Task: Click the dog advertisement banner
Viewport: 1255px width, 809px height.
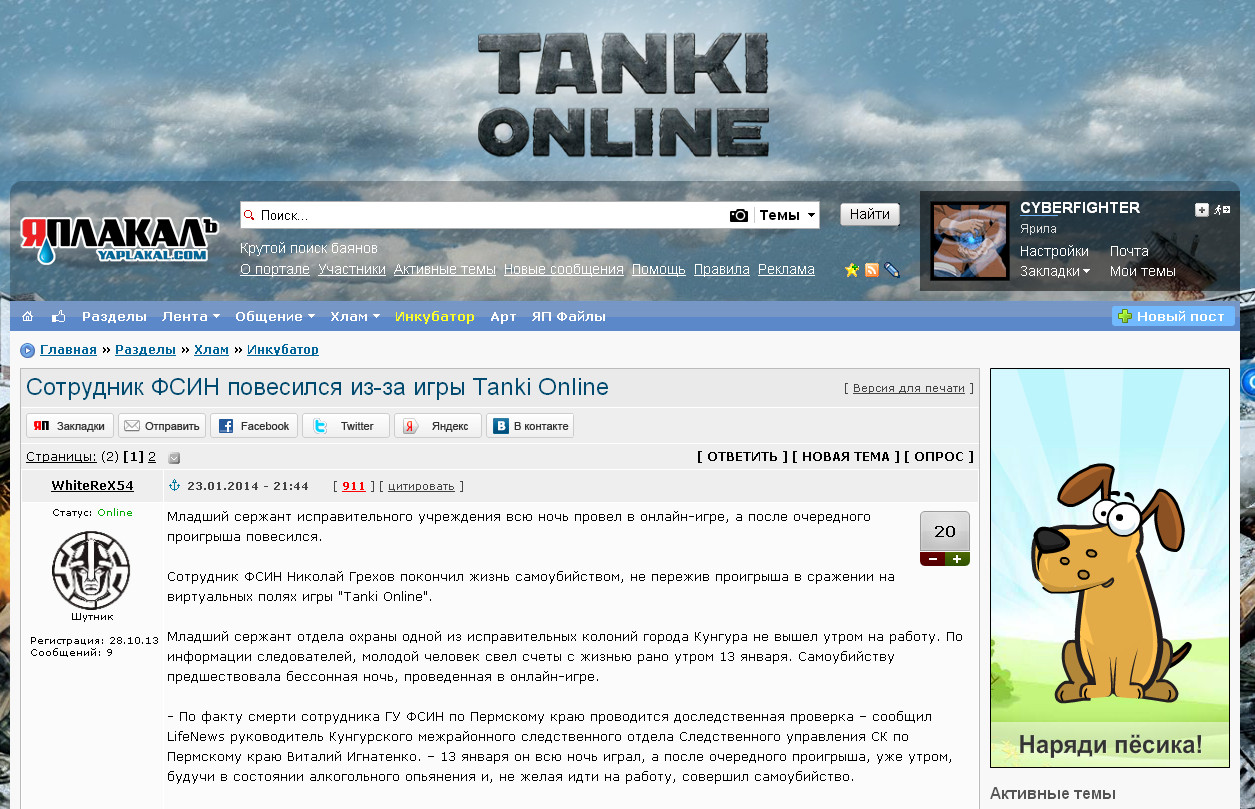Action: point(1110,568)
